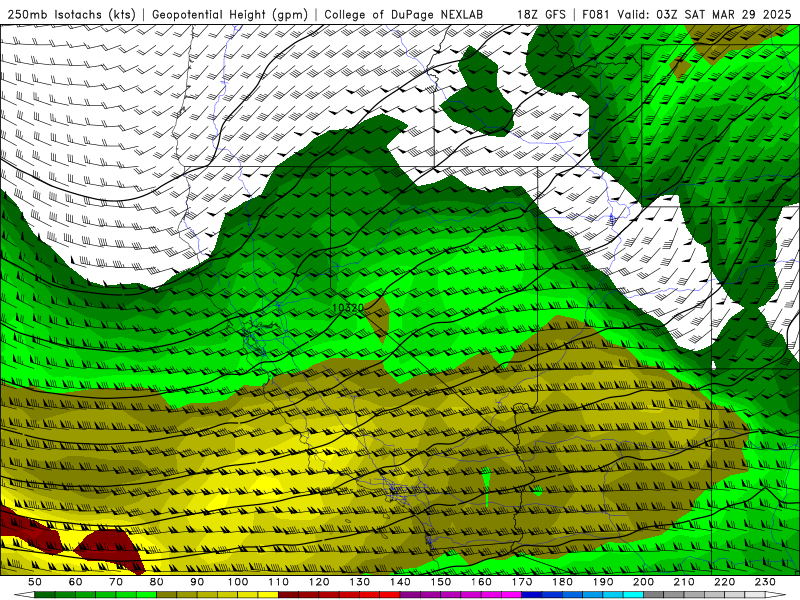Click the '100' value on the legend scale
The image size is (800, 600).
pos(238,582)
